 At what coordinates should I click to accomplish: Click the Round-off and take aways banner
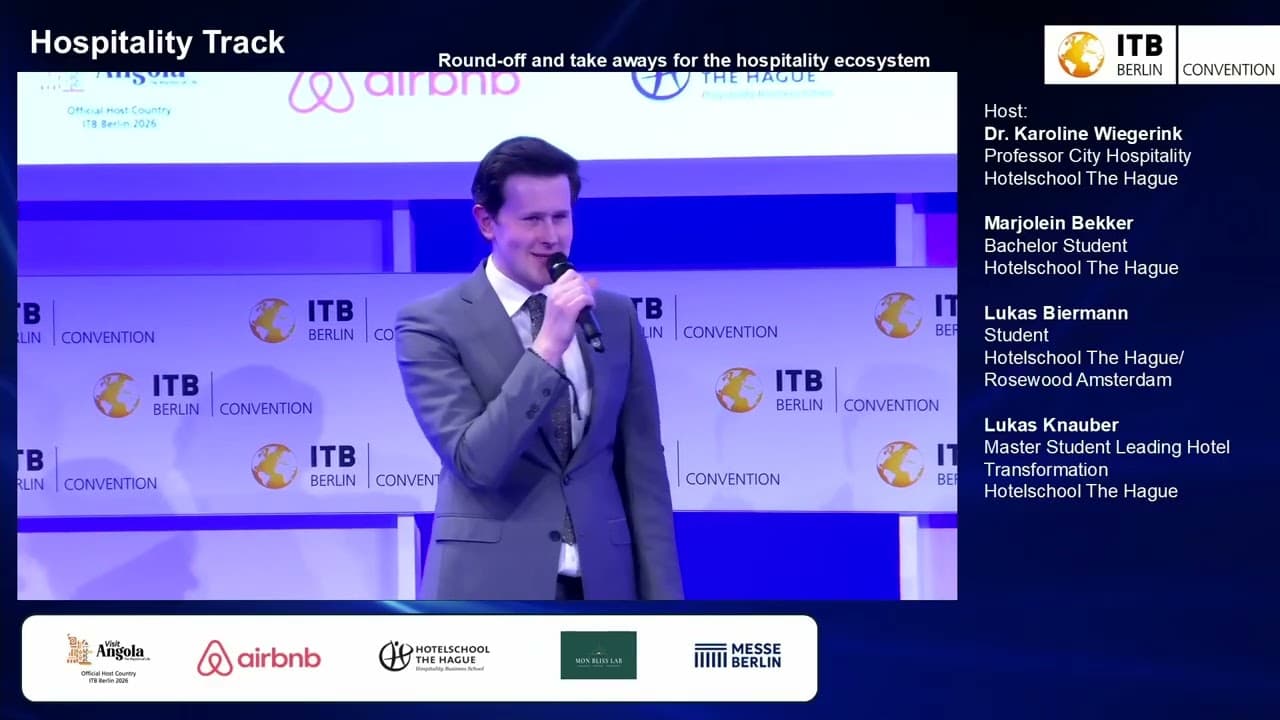684,60
